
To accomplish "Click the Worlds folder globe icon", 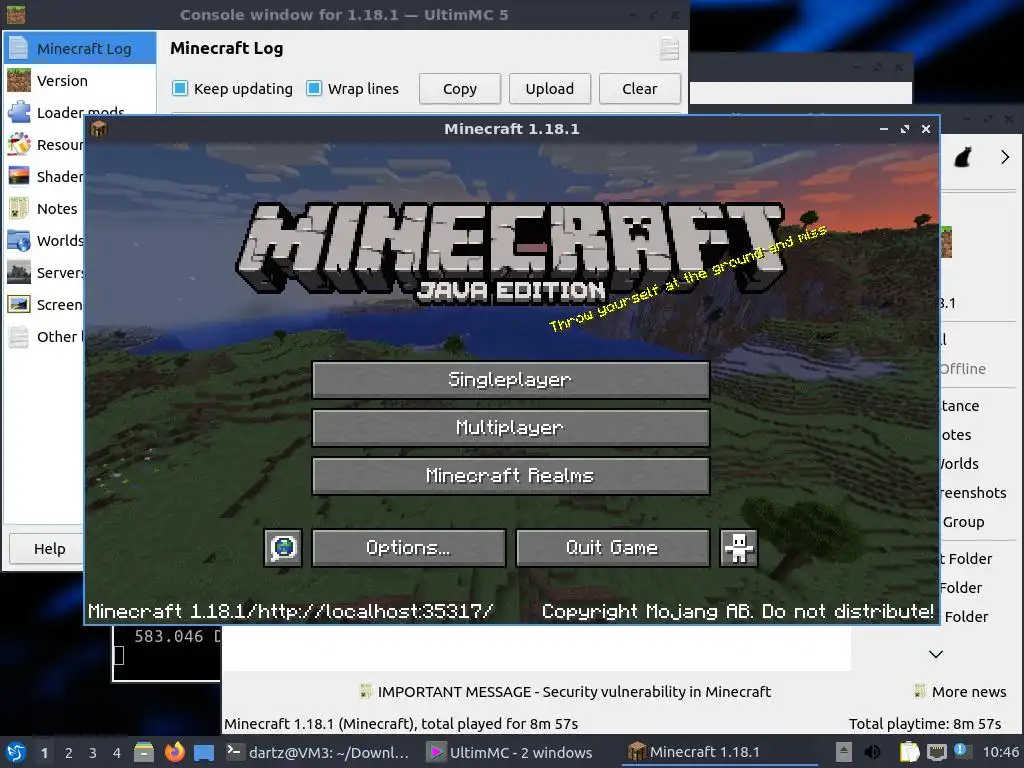I will (x=19, y=240).
